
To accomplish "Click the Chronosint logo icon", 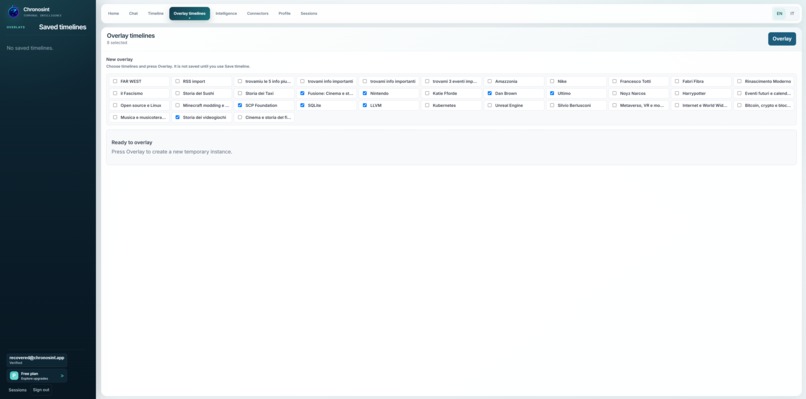I will [x=14, y=12].
